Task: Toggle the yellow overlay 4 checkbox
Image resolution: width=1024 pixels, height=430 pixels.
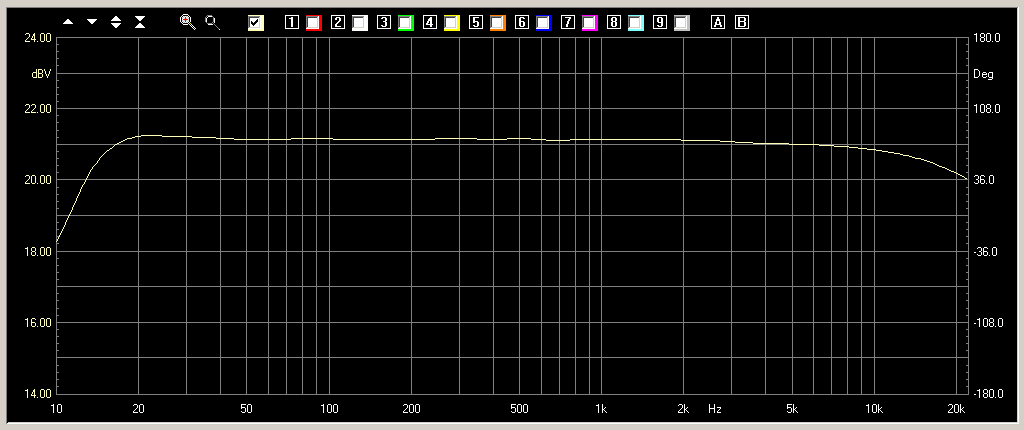Action: (x=452, y=23)
